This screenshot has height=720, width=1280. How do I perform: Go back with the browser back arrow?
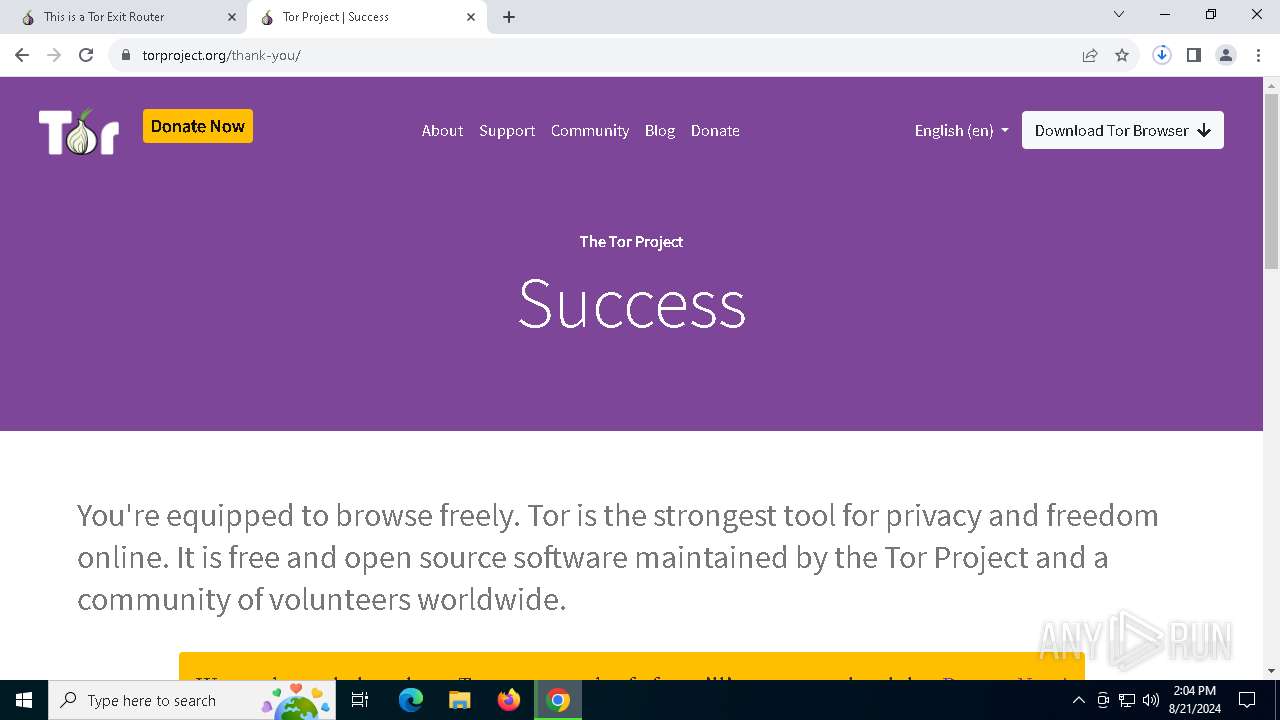click(x=22, y=55)
